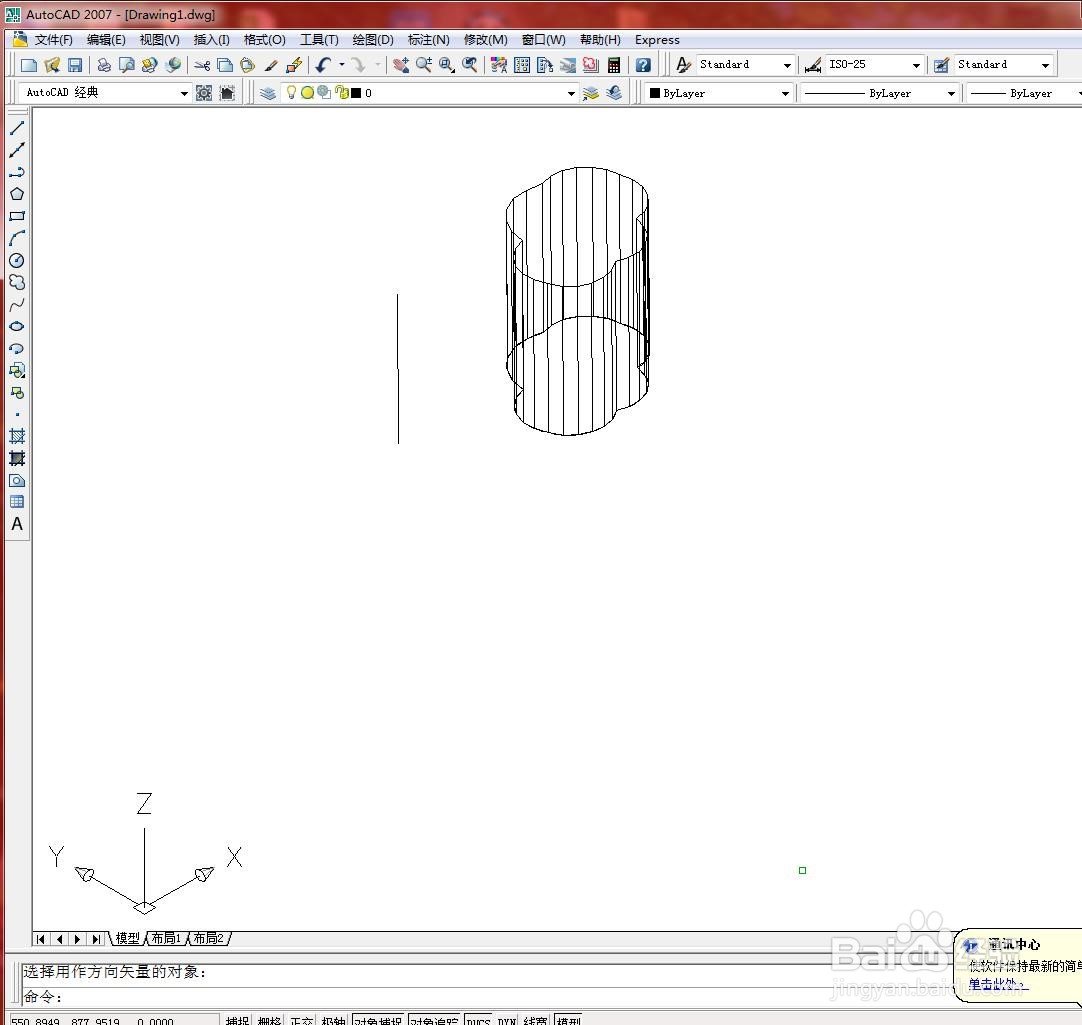Select the Line drawing tool
This screenshot has height=1025, width=1082.
[17, 128]
